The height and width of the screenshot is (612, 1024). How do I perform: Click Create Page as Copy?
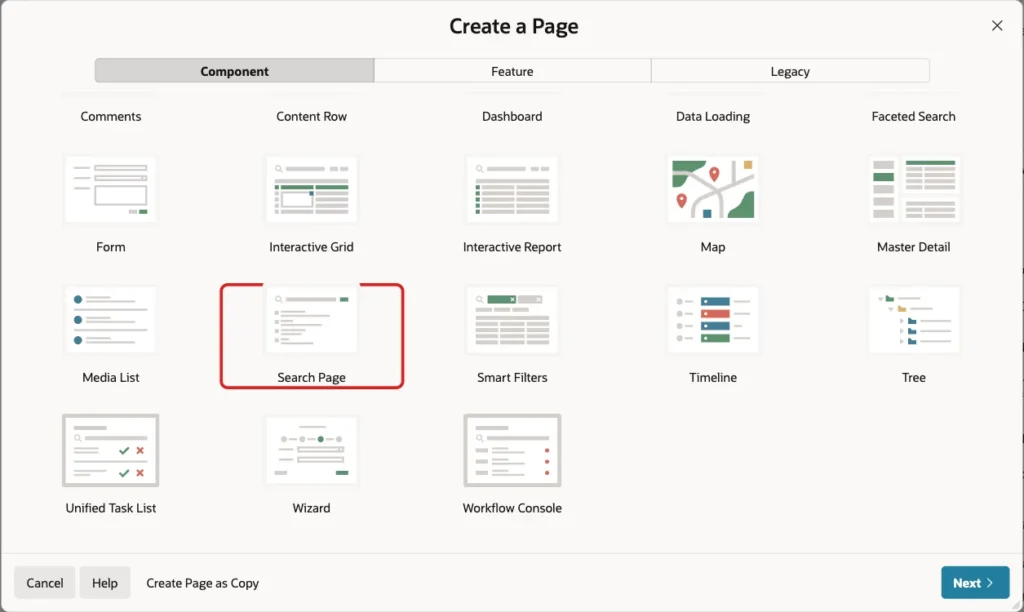202,583
